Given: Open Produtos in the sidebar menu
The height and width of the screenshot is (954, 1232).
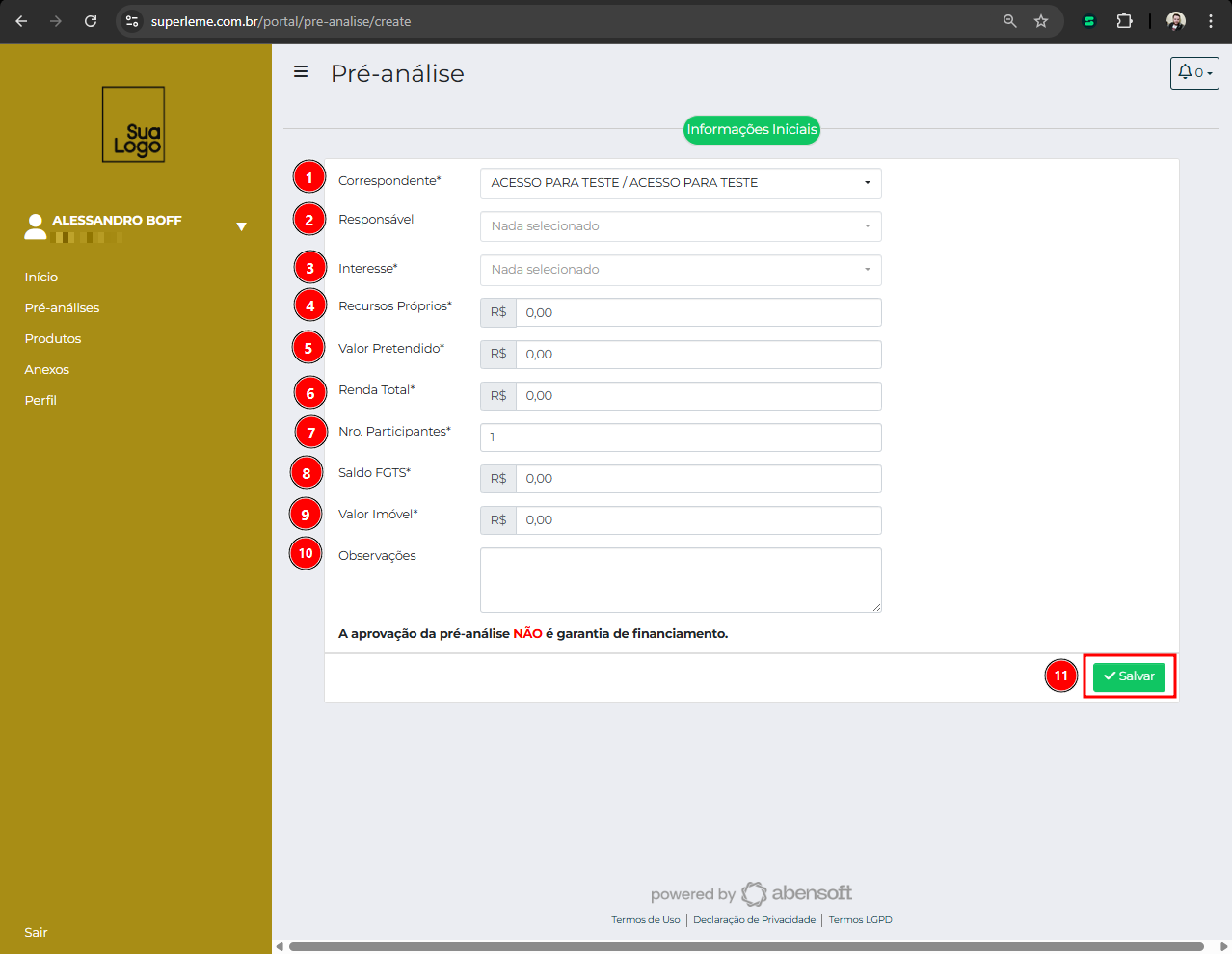Looking at the screenshot, I should 53,338.
